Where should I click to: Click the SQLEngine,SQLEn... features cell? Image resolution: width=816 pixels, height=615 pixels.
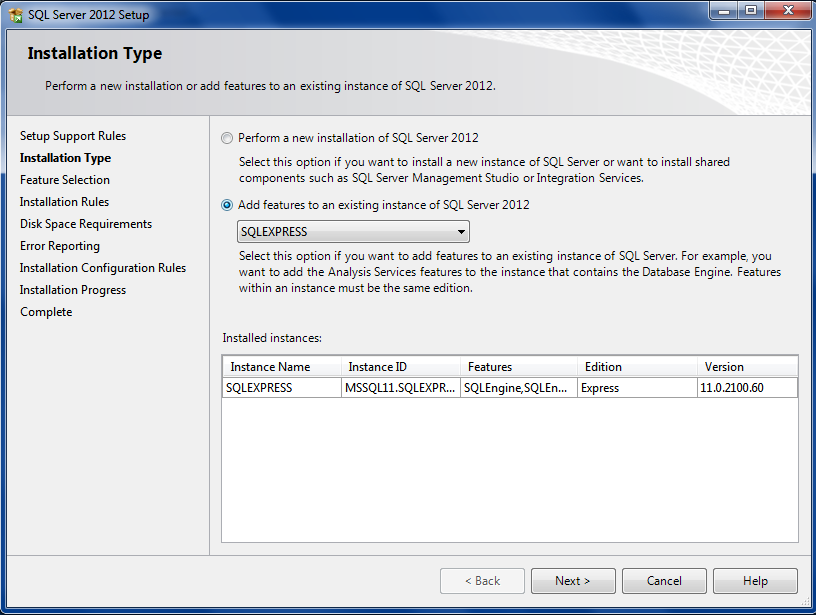[519, 388]
